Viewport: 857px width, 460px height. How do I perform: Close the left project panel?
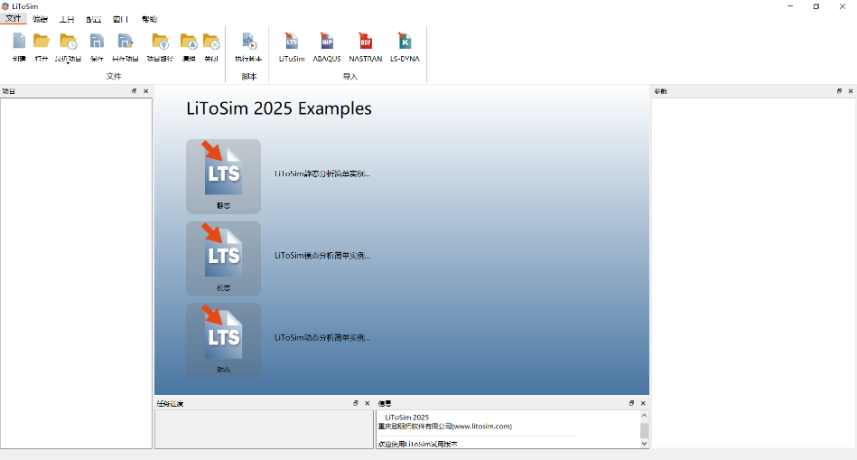click(146, 91)
